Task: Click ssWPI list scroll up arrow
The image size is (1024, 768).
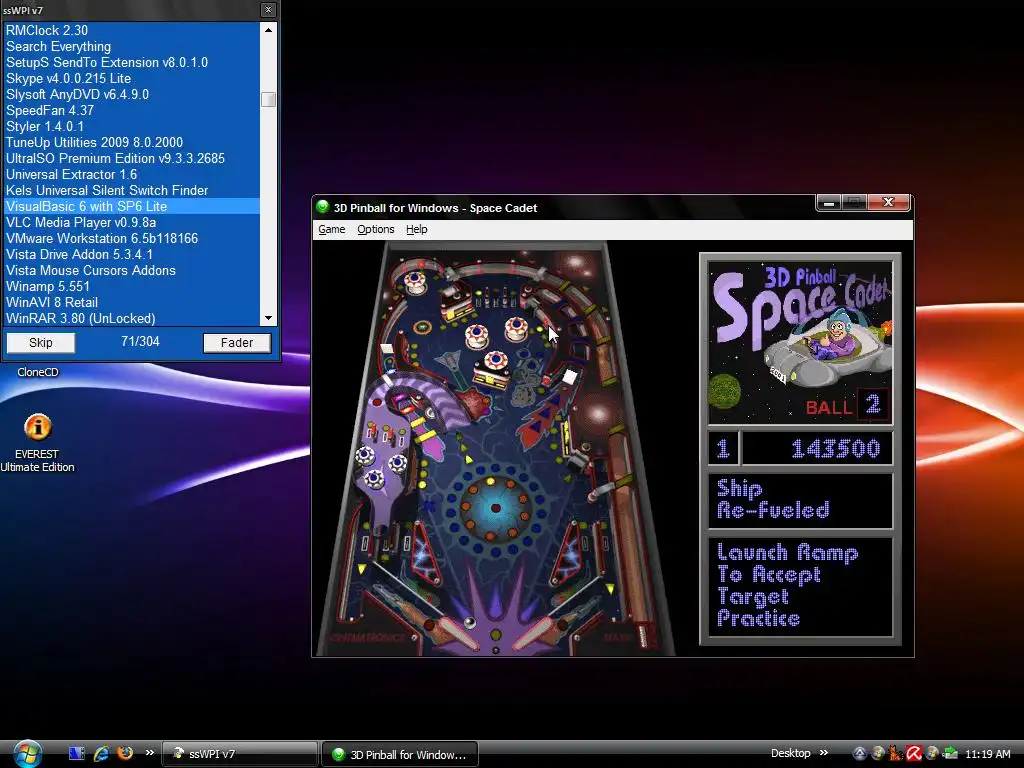Action: pos(268,30)
